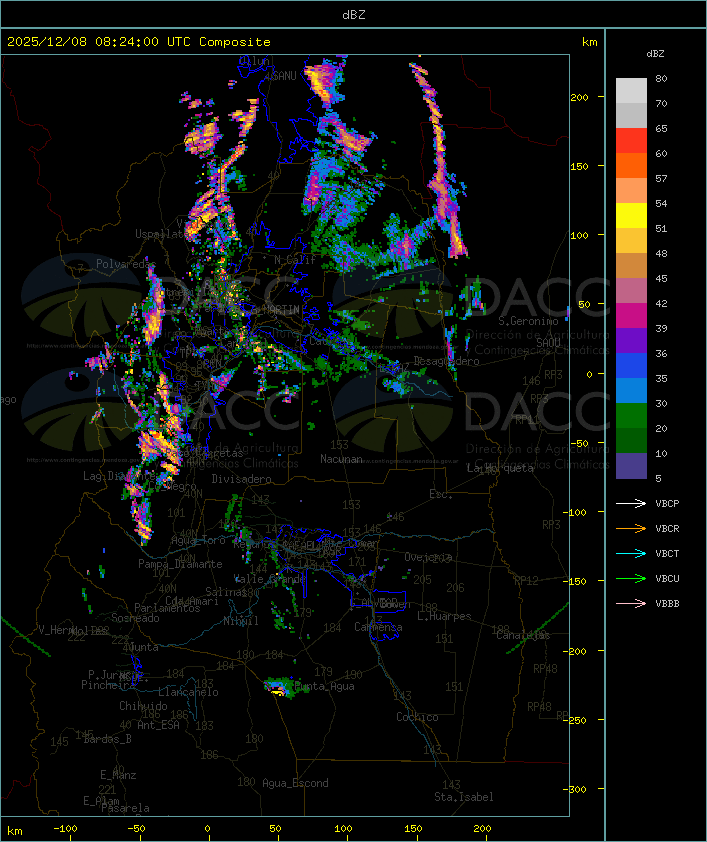The width and height of the screenshot is (707, 842).
Task: Select the VBCR legend label
Action: coord(667,529)
